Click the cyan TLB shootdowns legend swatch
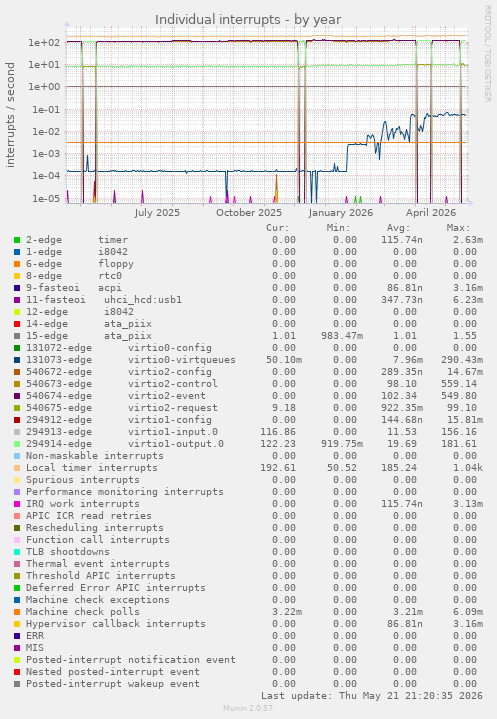 tap(17, 552)
